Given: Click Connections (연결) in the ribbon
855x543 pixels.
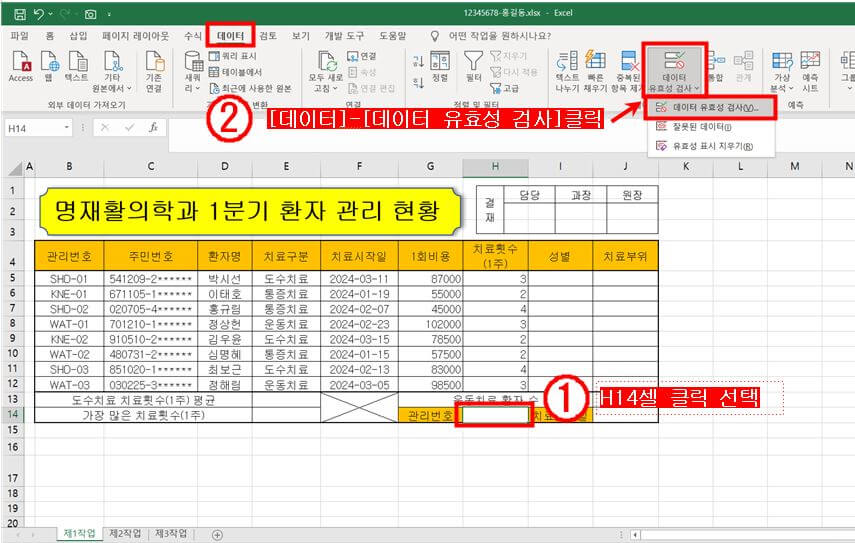Looking at the screenshot, I should pos(362,56).
